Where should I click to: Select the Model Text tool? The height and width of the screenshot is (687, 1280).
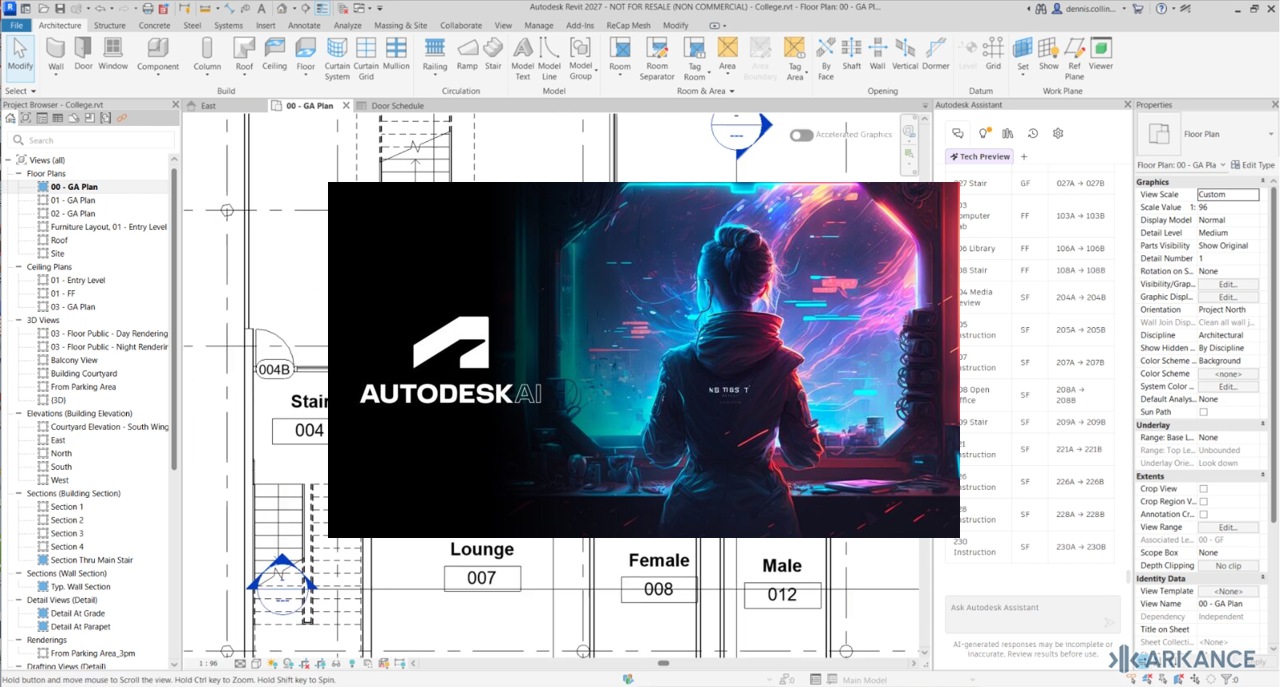[523, 58]
